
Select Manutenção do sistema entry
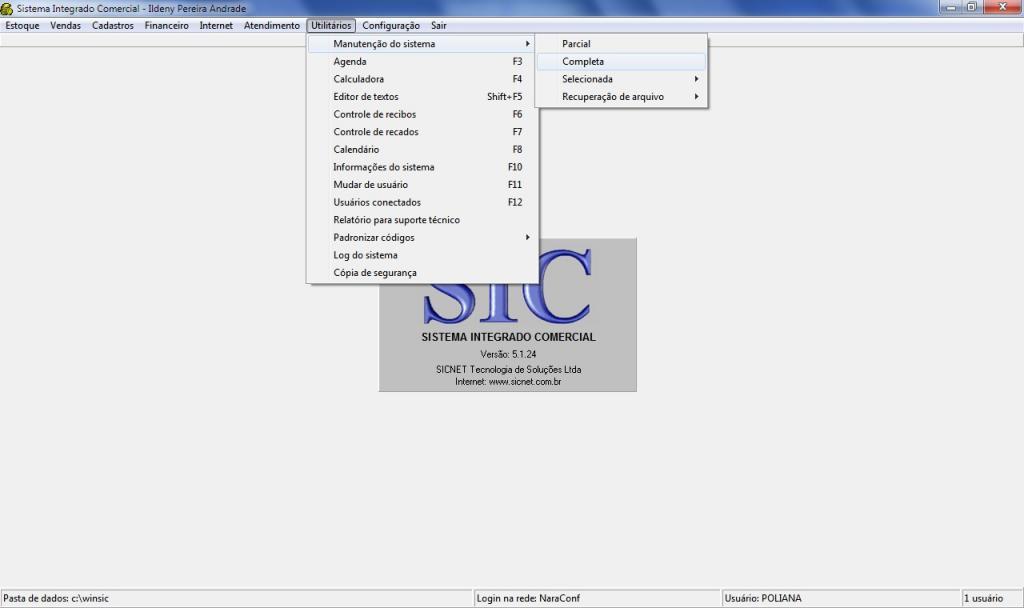click(x=422, y=44)
